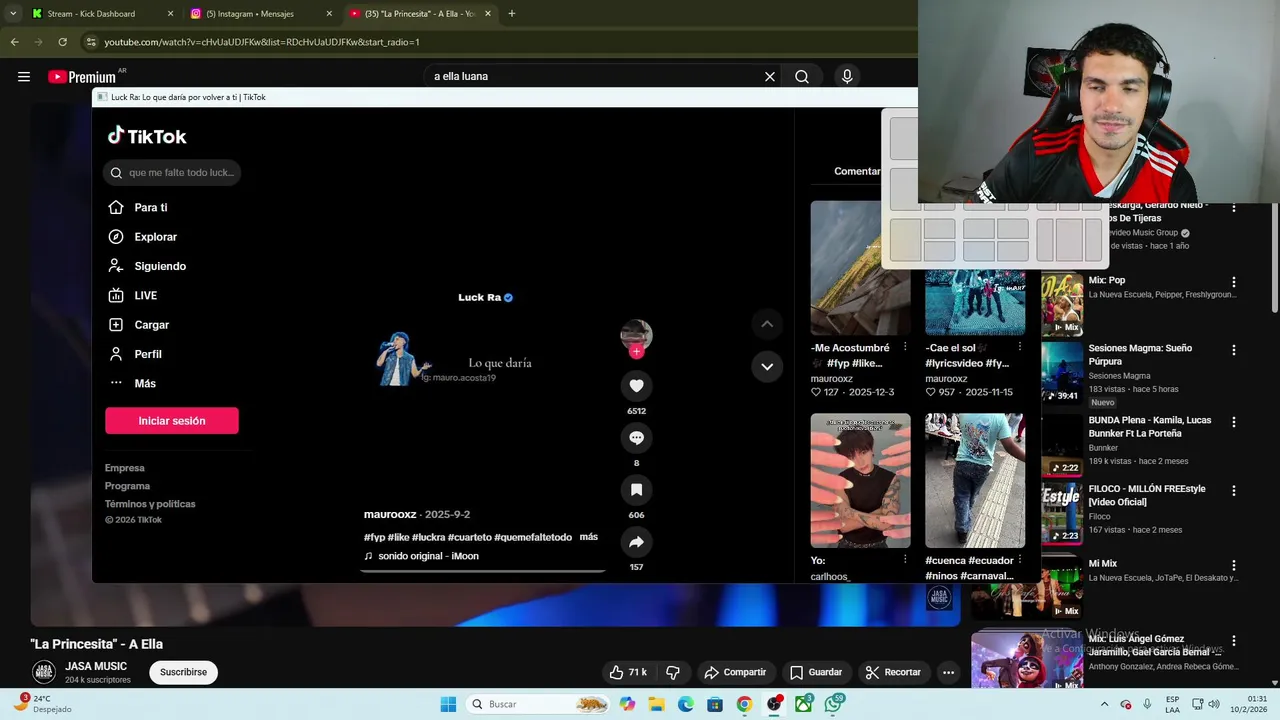Click the YouTube search magnifier button

click(x=802, y=77)
